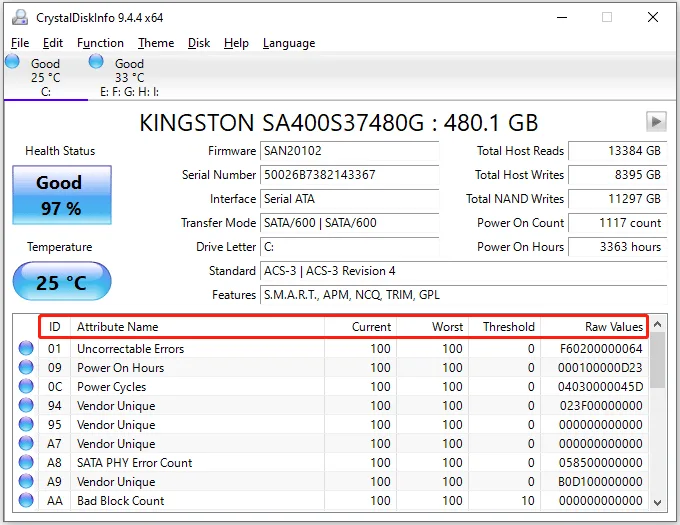Click the next disk arrow button

656,121
